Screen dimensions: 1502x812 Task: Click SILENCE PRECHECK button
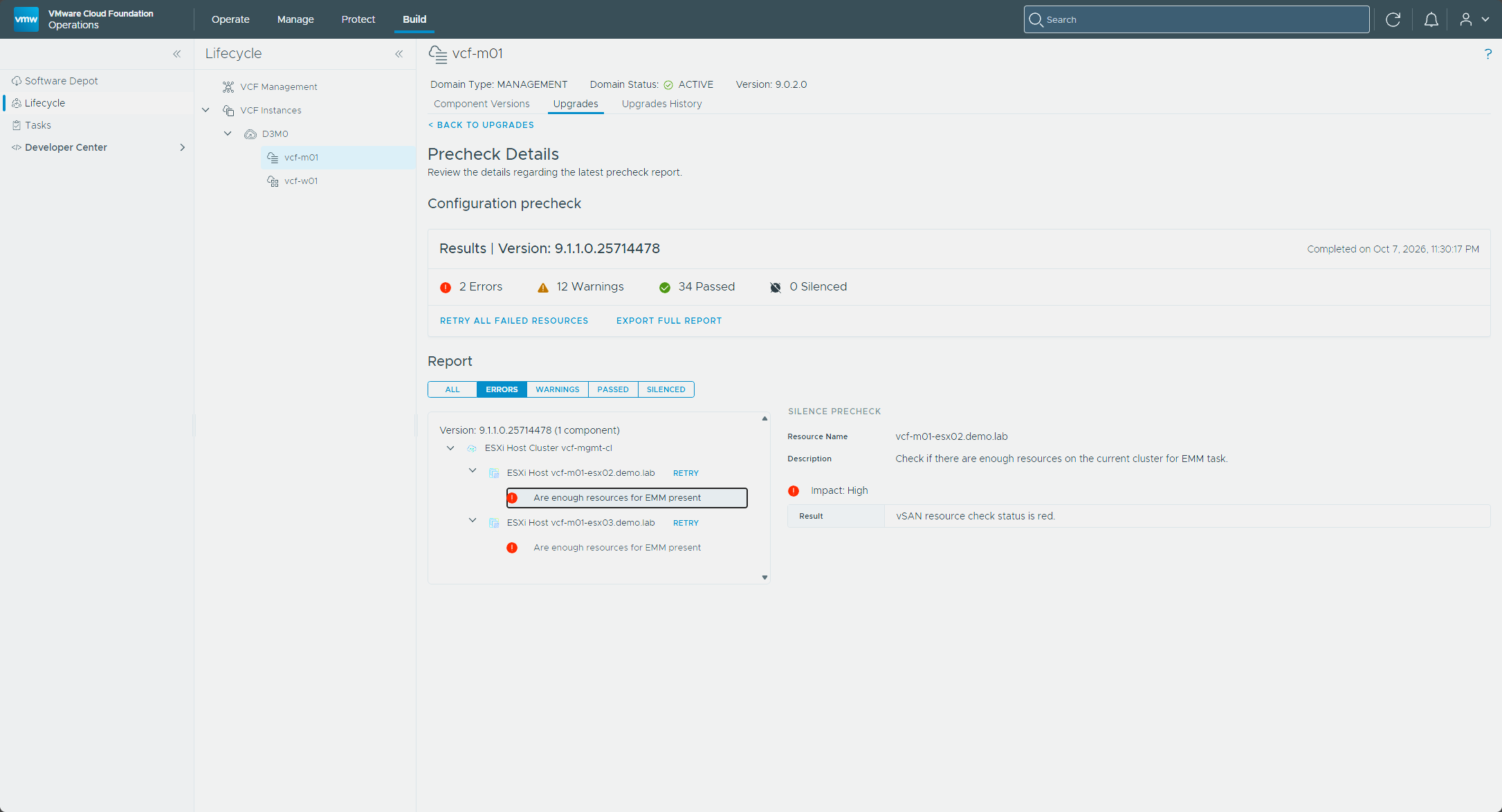click(834, 412)
